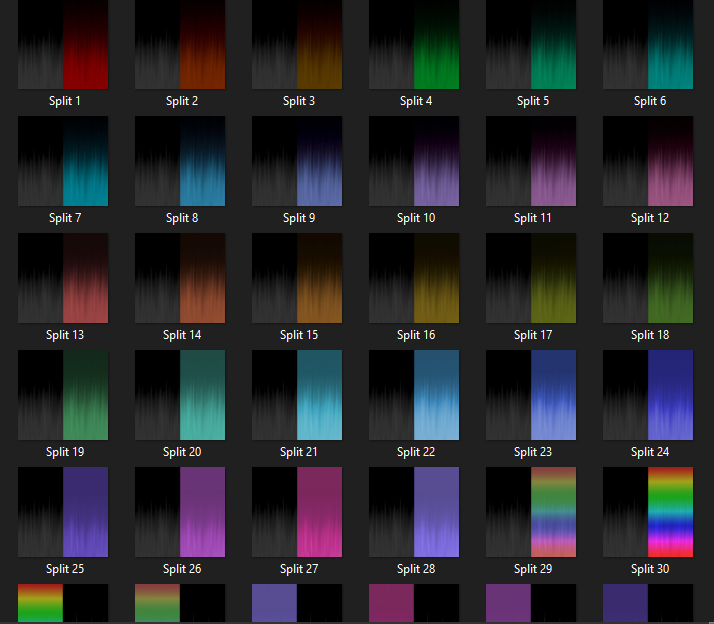This screenshot has width=714, height=624.
Task: Choose the Split 7 cyan thumbnail
Action: pos(63,161)
